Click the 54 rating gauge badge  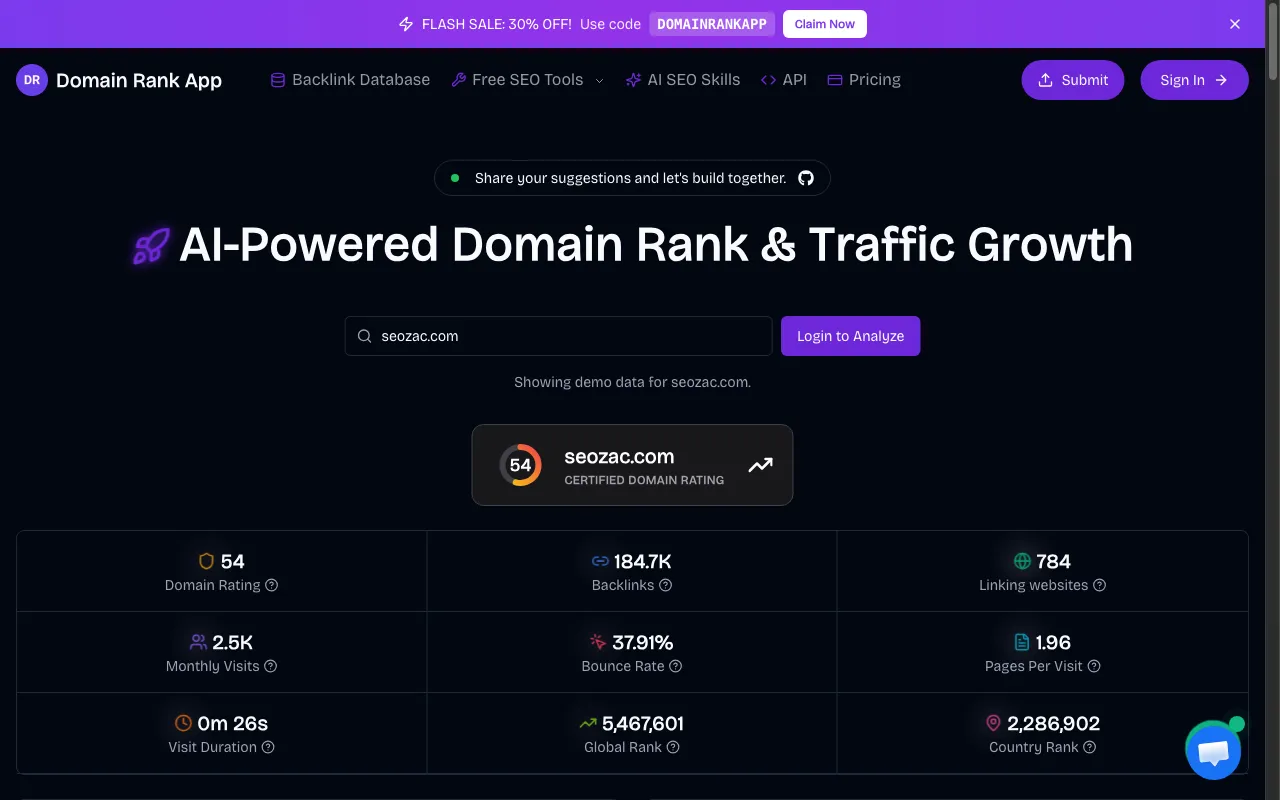click(520, 465)
